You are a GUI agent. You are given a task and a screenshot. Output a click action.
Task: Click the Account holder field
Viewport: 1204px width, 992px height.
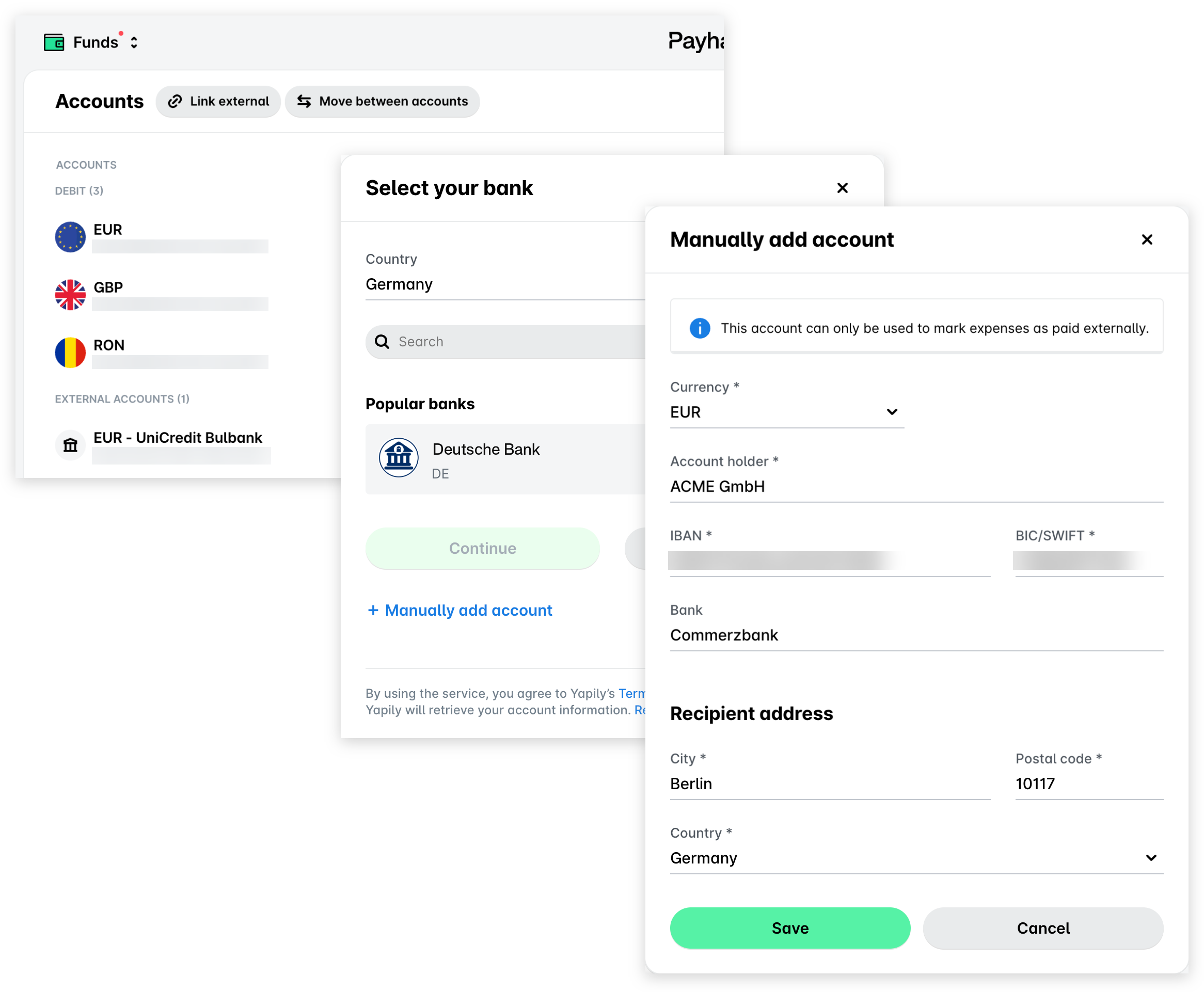click(916, 486)
